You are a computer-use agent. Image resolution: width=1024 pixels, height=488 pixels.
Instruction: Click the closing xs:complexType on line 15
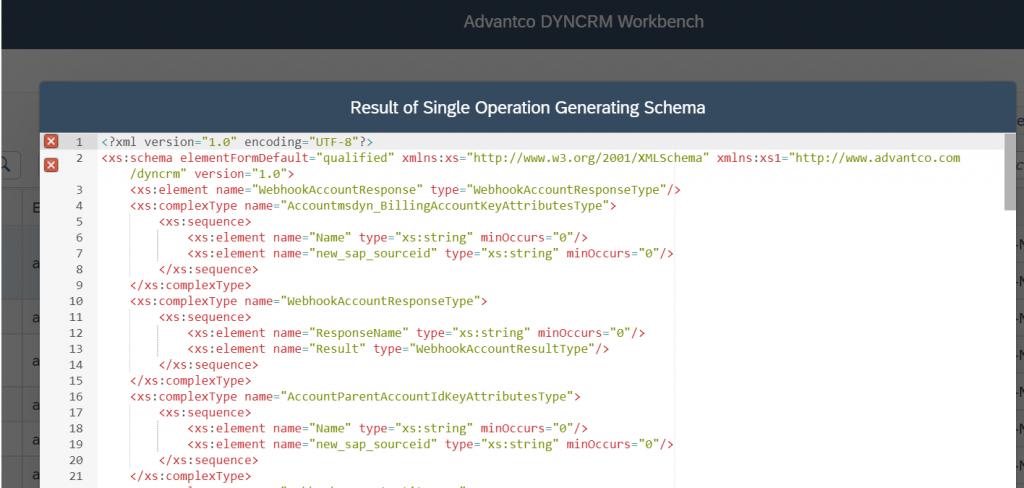(x=191, y=381)
